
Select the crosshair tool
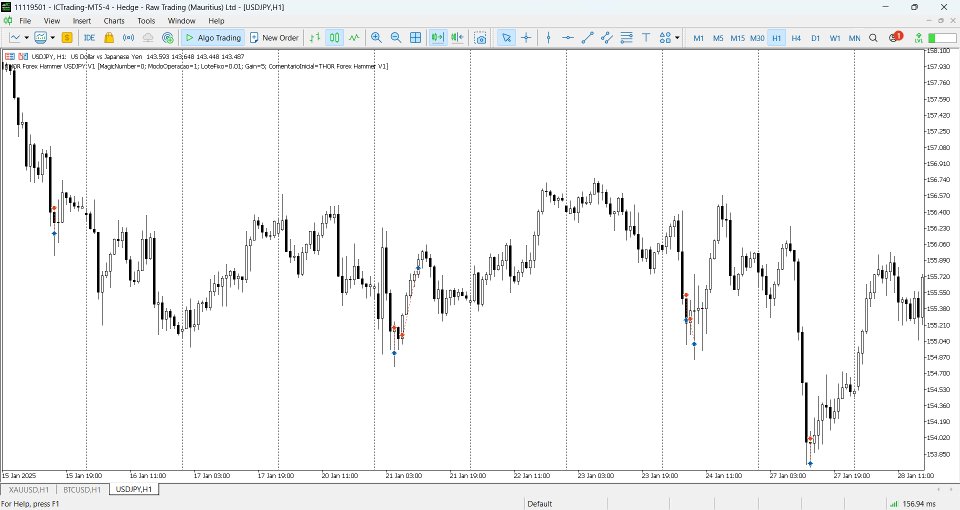pyautogui.click(x=526, y=37)
